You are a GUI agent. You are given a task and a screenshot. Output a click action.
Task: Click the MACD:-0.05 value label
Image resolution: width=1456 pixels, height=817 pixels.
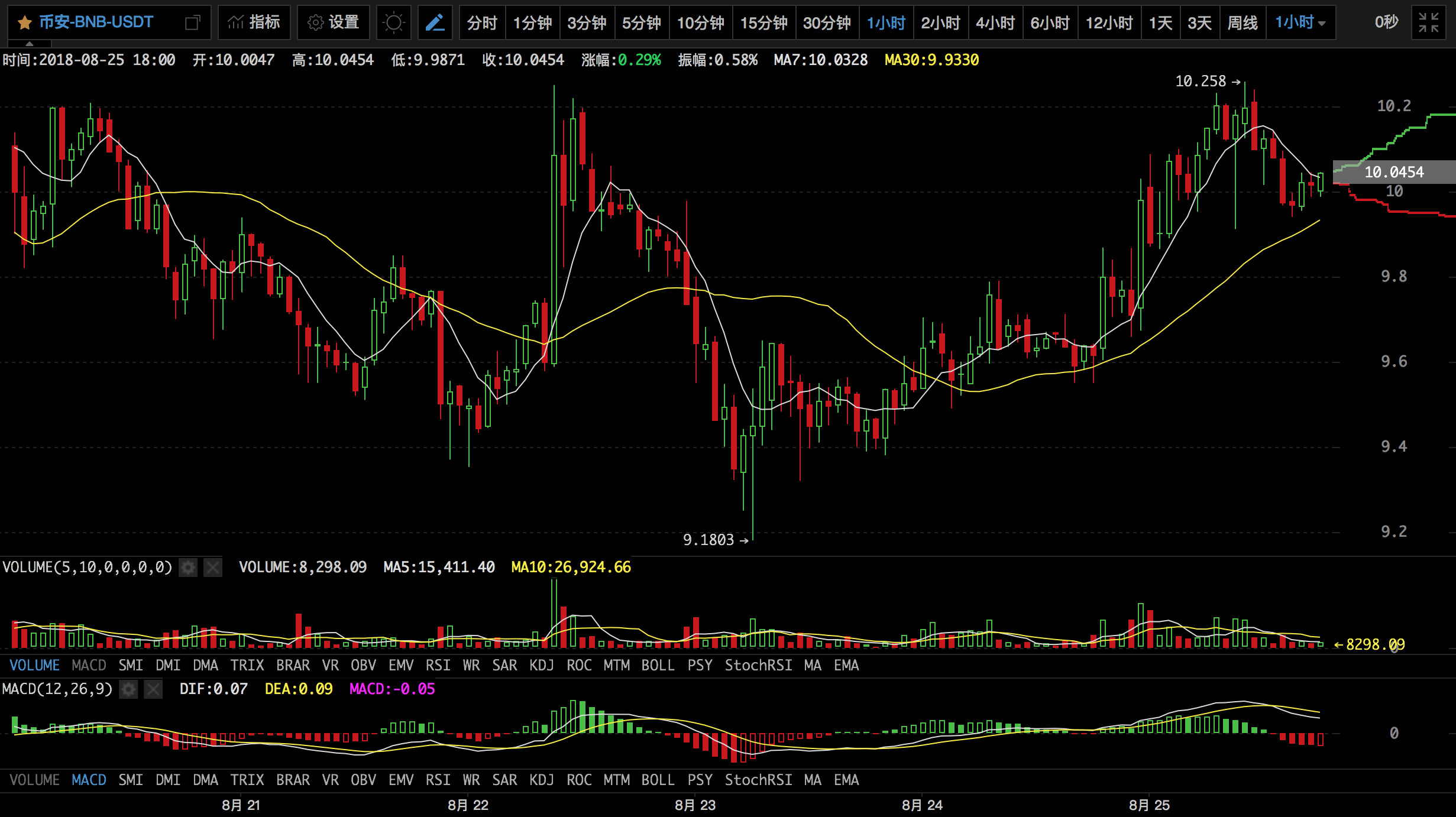click(x=392, y=689)
